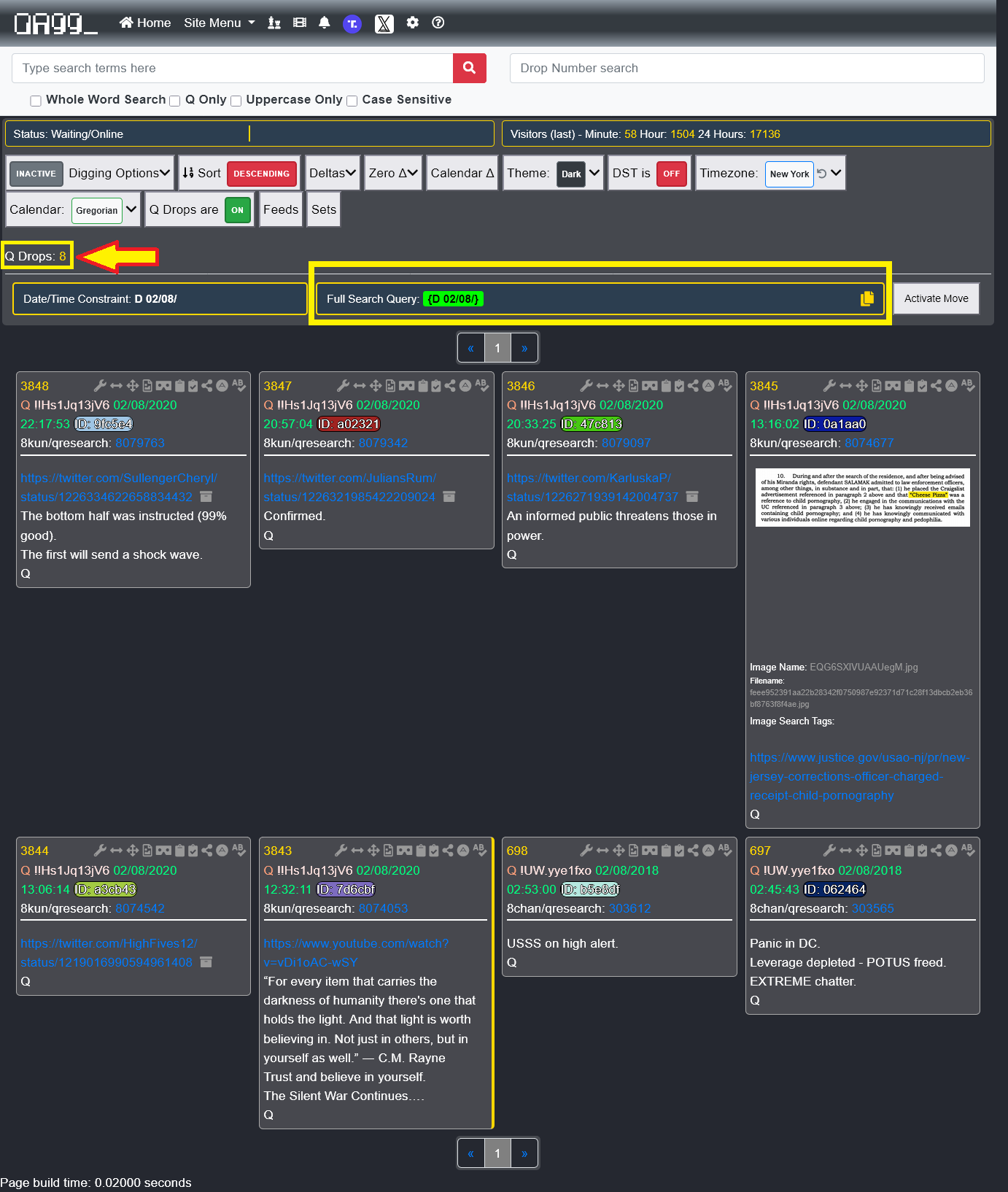Open the Site Menu in navbar
The width and height of the screenshot is (1008, 1192).
coord(219,23)
